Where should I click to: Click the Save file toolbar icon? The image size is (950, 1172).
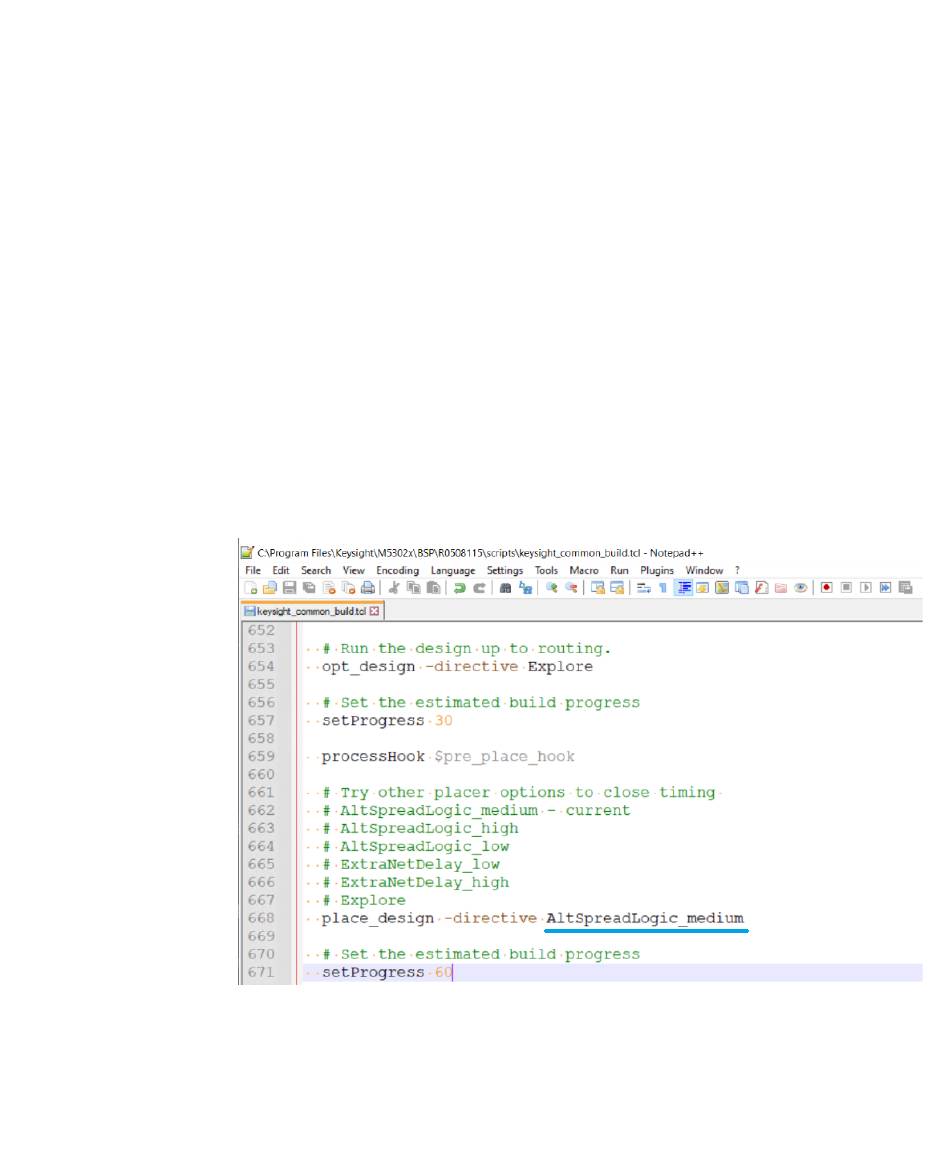pos(289,588)
